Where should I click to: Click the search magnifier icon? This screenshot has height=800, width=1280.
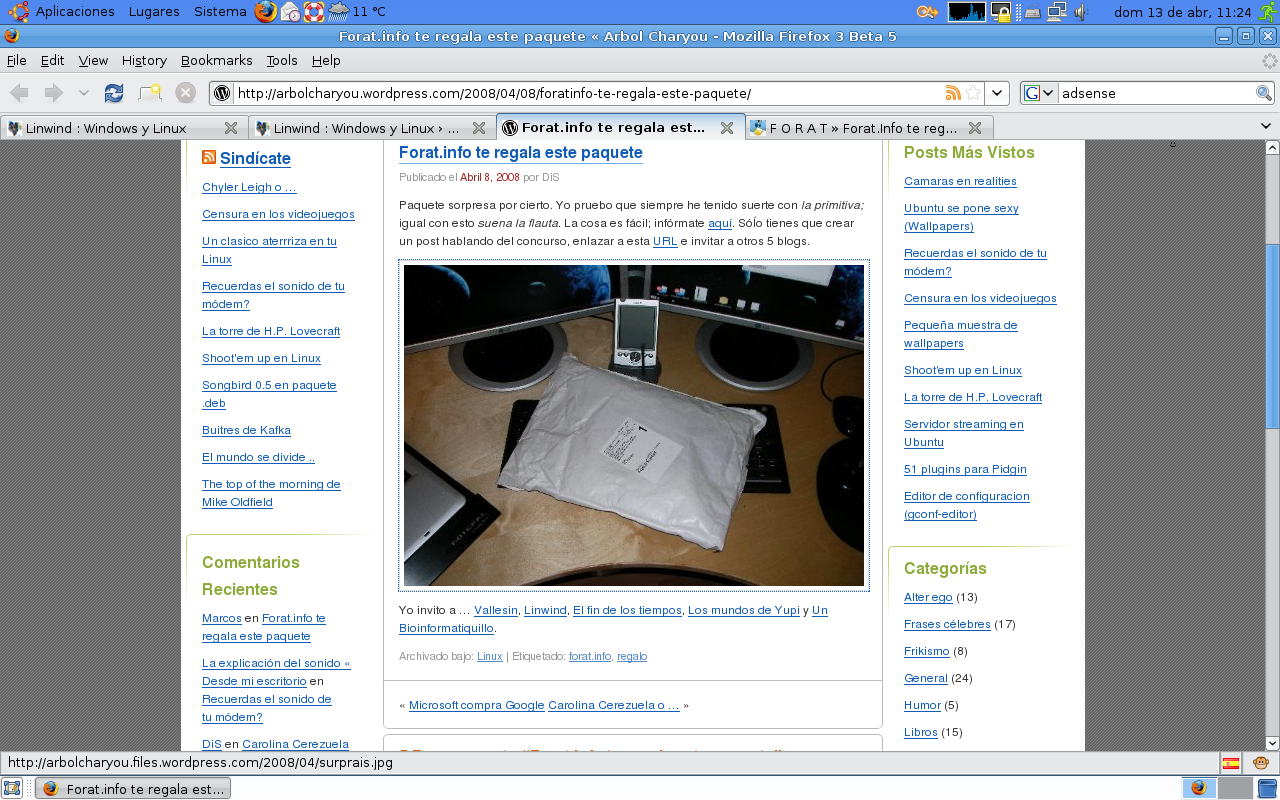1264,93
